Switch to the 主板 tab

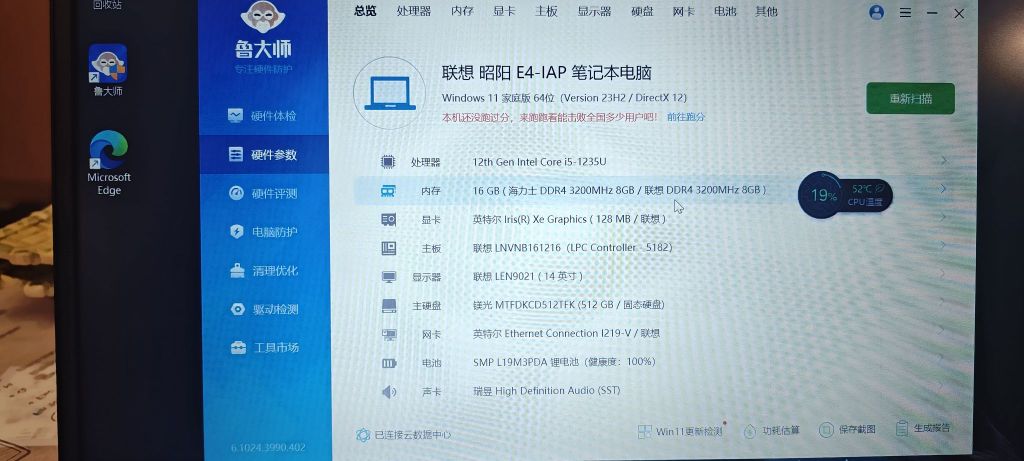pyautogui.click(x=546, y=11)
